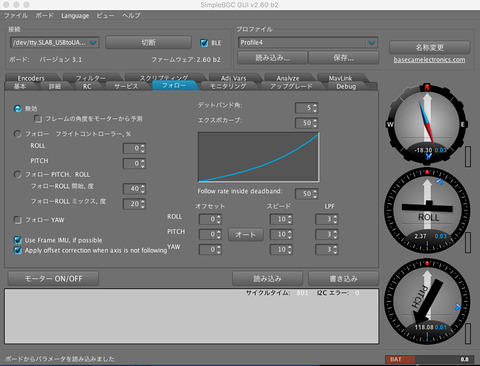Click the exponential curve graph
480x366 pixels.
[x=258, y=157]
